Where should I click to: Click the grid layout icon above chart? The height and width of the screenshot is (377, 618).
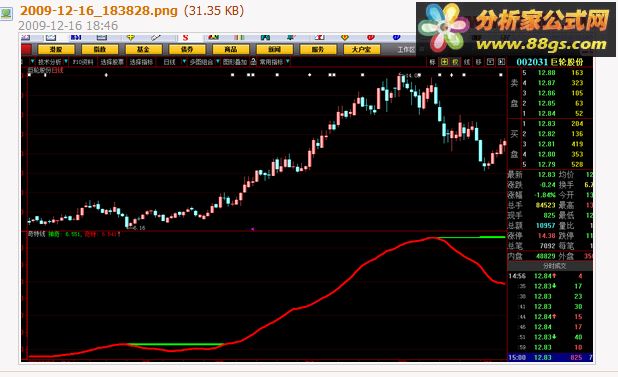coord(444,61)
